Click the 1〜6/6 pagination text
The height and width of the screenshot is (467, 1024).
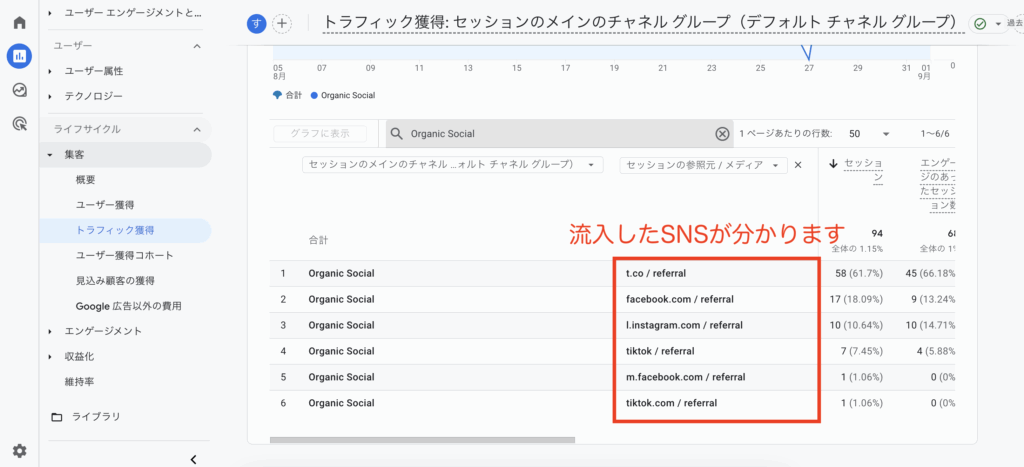pos(935,134)
